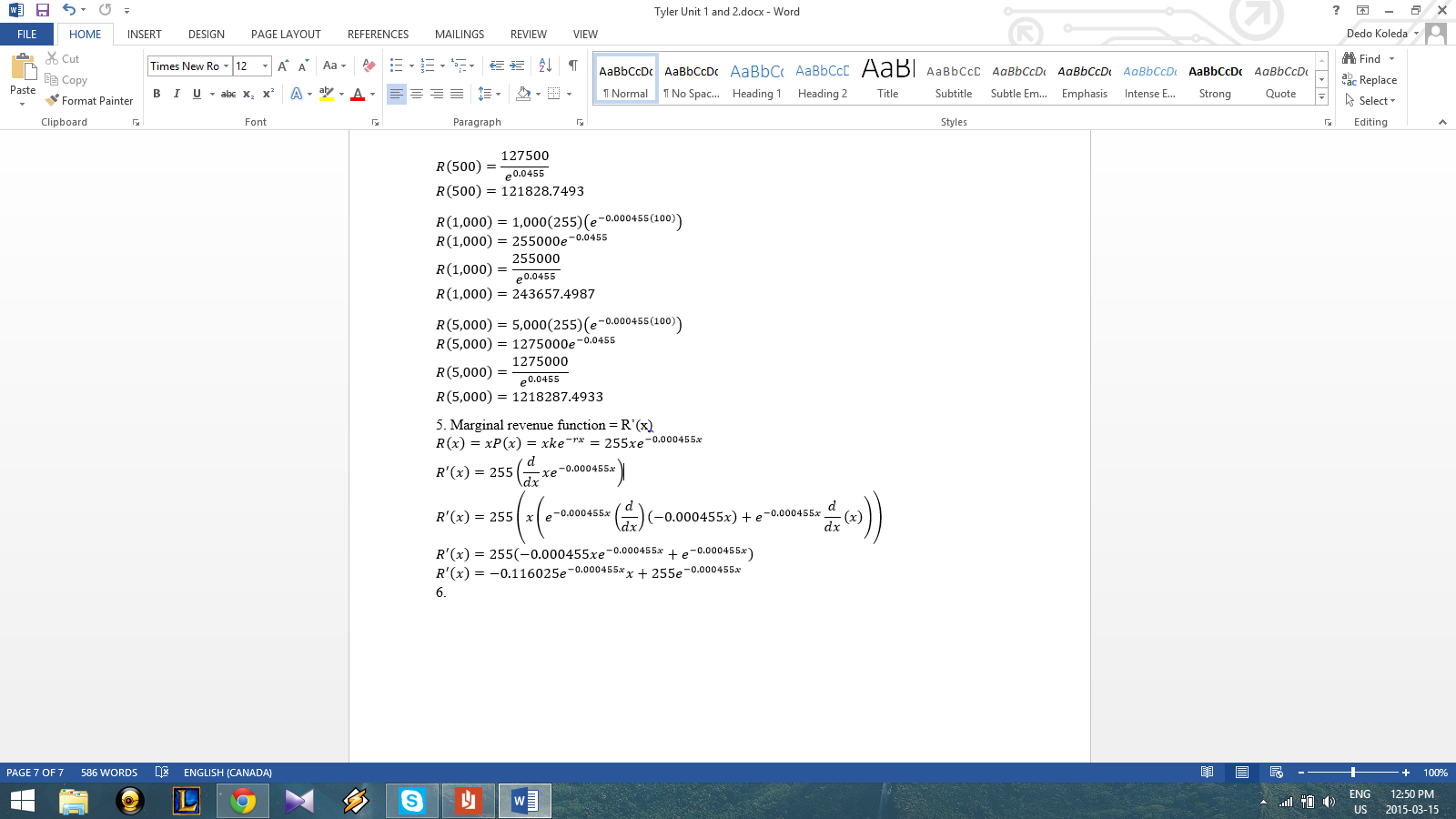Viewport: 1456px width, 819px height.
Task: Open Bullets list dropdown
Action: 411,66
